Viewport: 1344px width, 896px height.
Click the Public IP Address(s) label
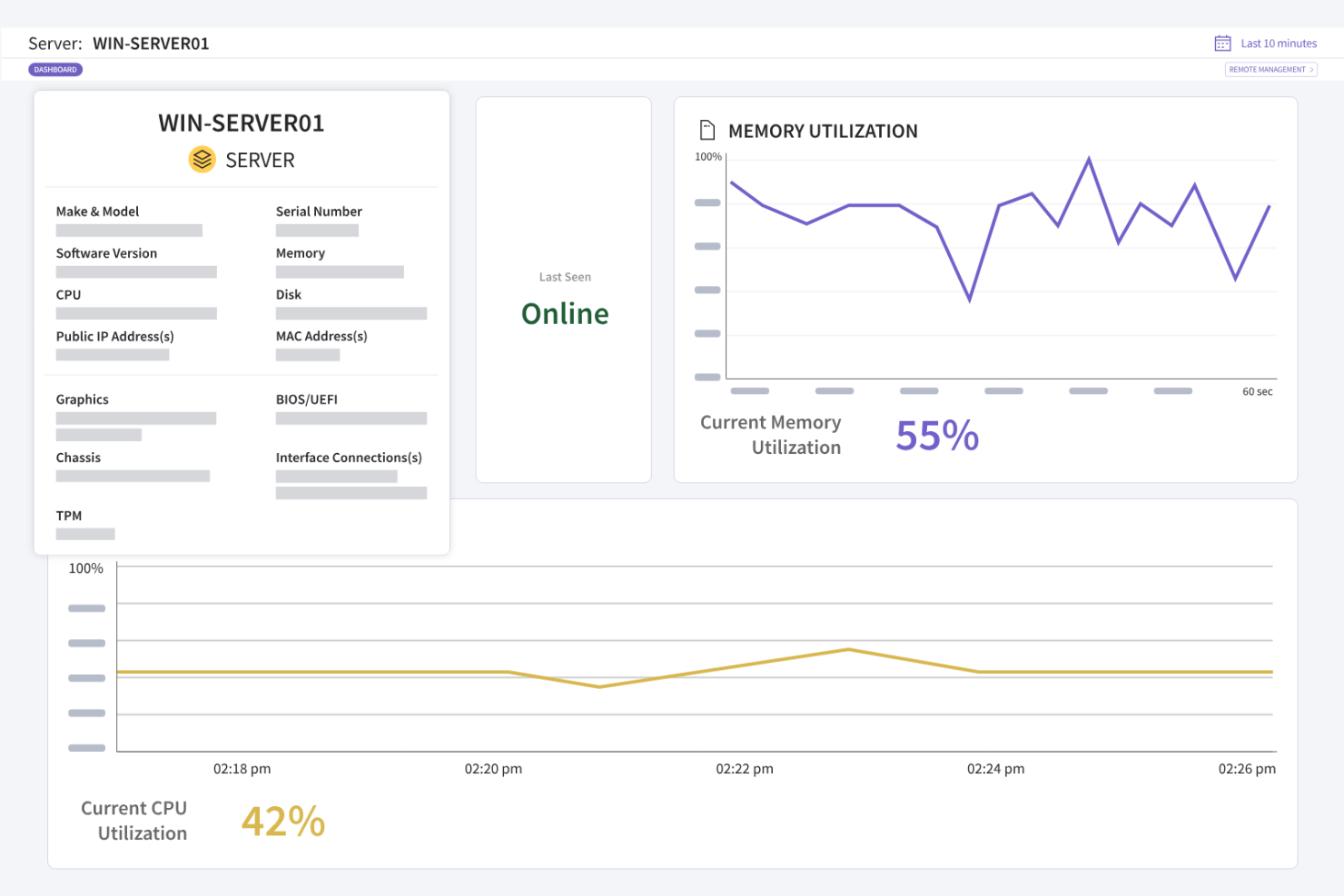(x=114, y=337)
